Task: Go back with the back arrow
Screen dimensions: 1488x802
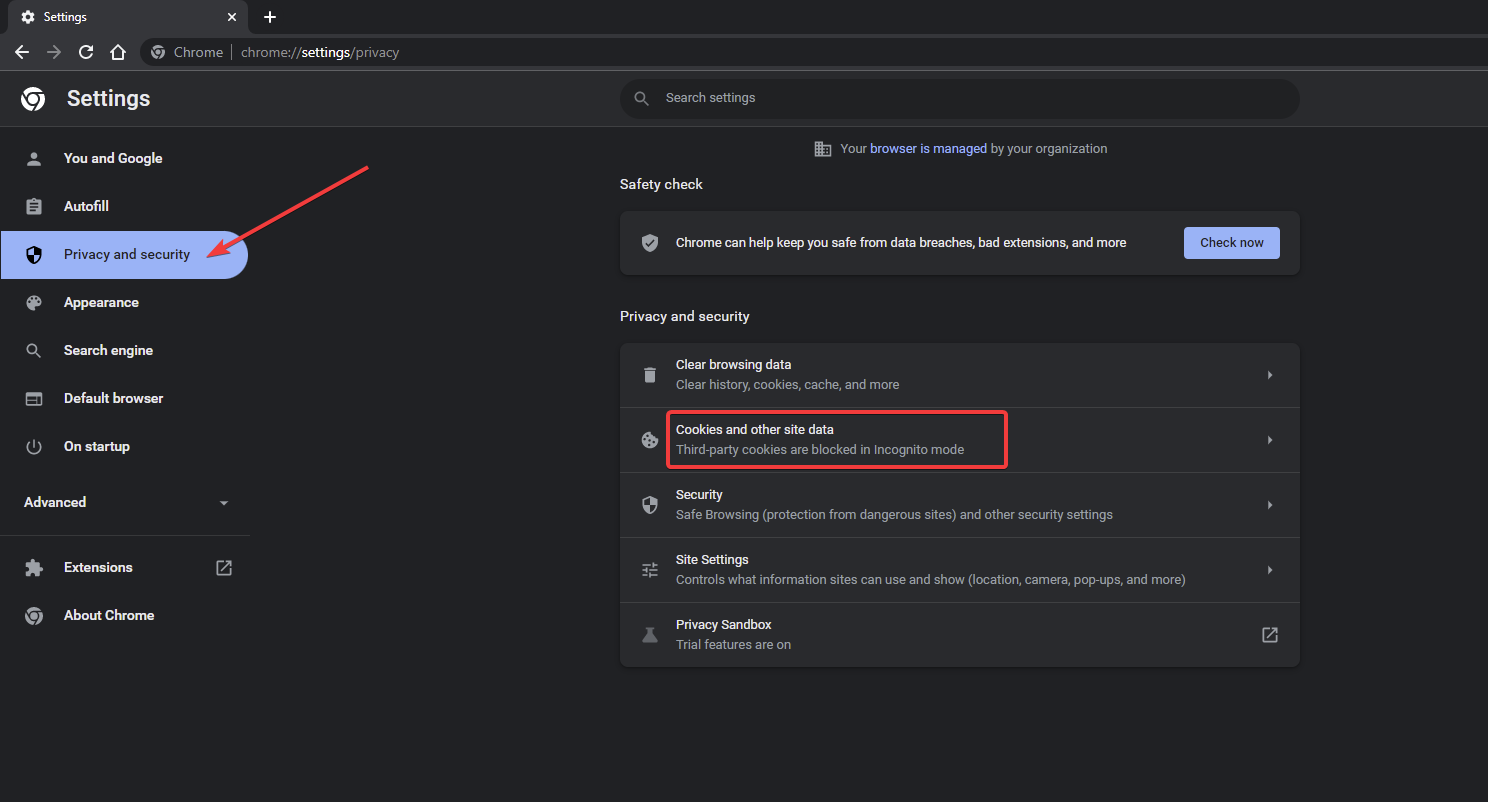Action: (x=22, y=52)
